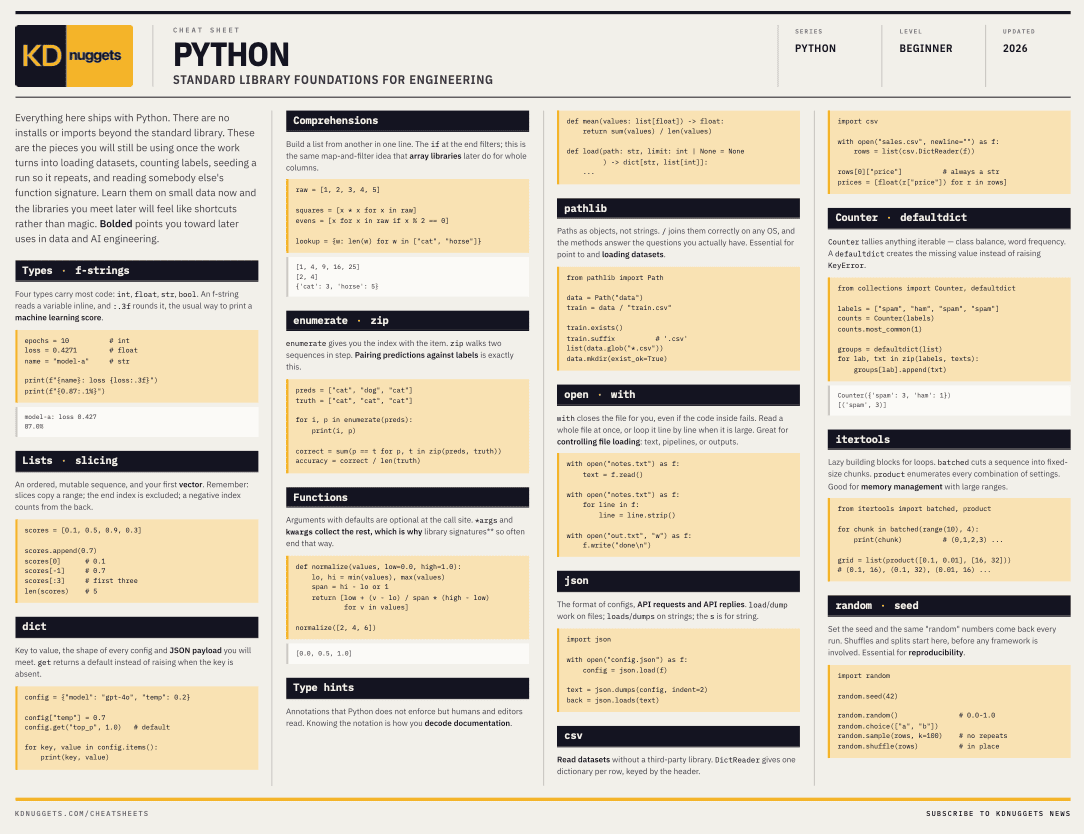The width and height of the screenshot is (1084, 834).
Task: Click the bold phrase 'Pairing predictions against labels'
Action: pos(416,355)
